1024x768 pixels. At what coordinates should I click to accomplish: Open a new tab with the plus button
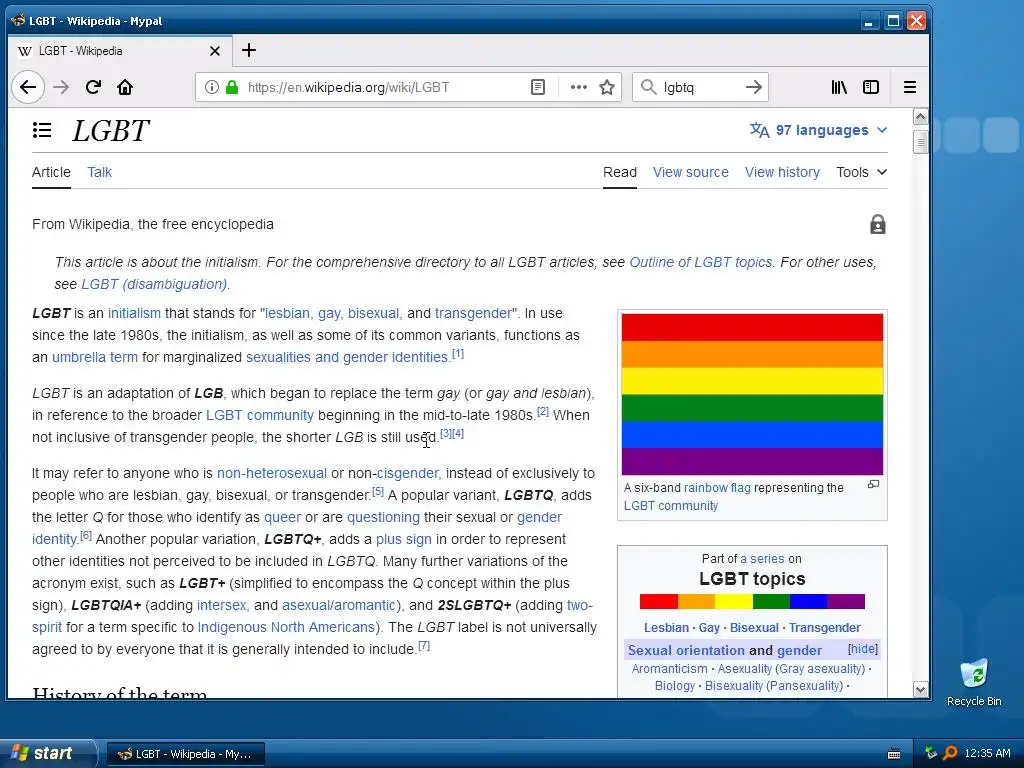coord(249,50)
